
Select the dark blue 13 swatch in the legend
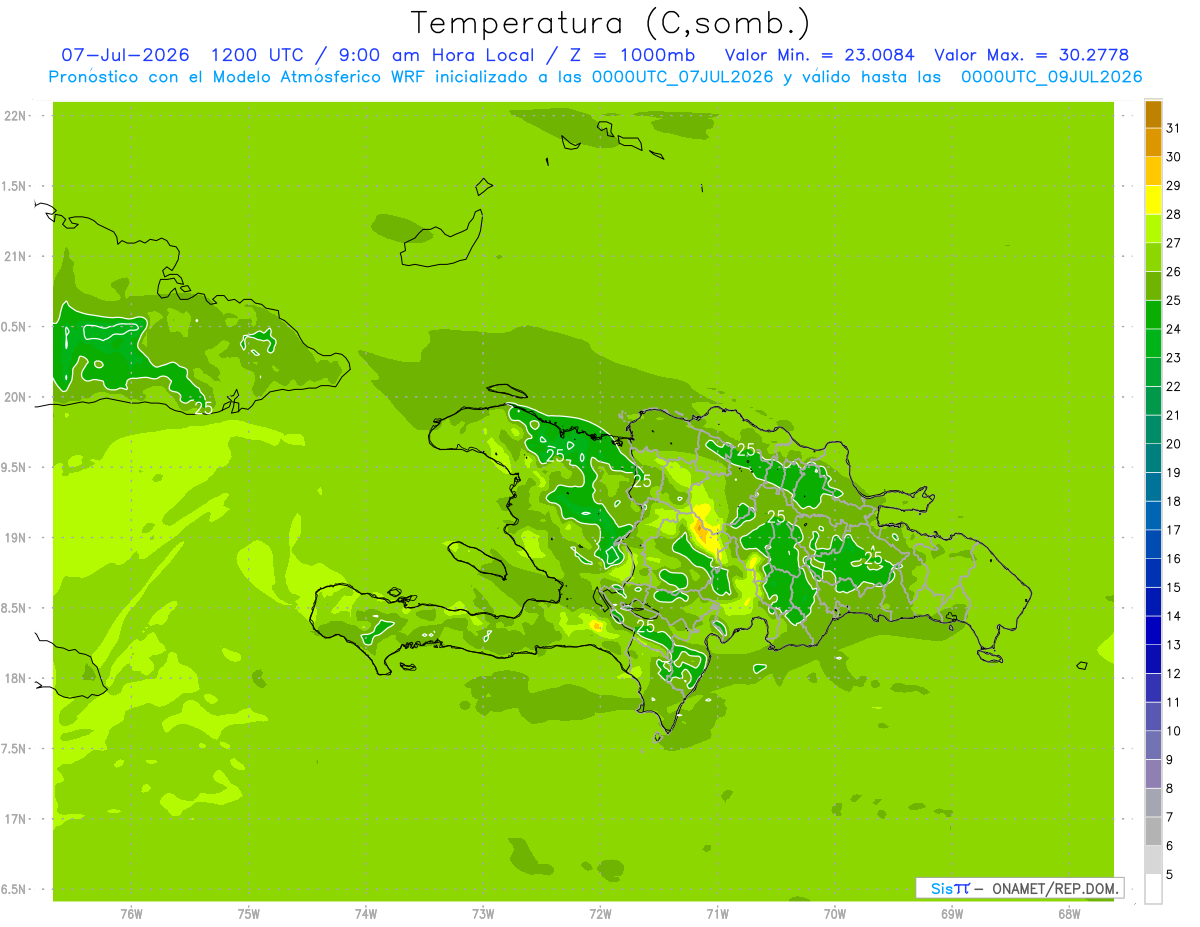pos(1153,630)
